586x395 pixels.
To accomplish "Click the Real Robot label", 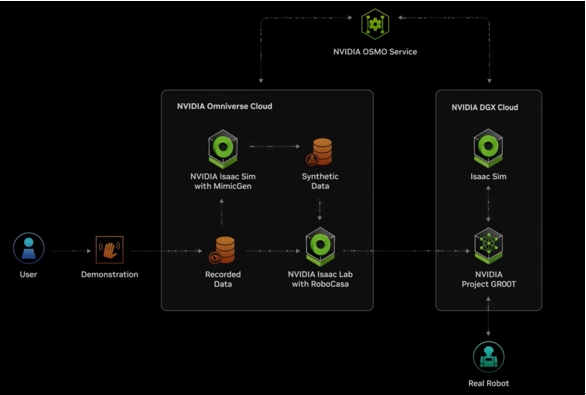I will tap(488, 383).
